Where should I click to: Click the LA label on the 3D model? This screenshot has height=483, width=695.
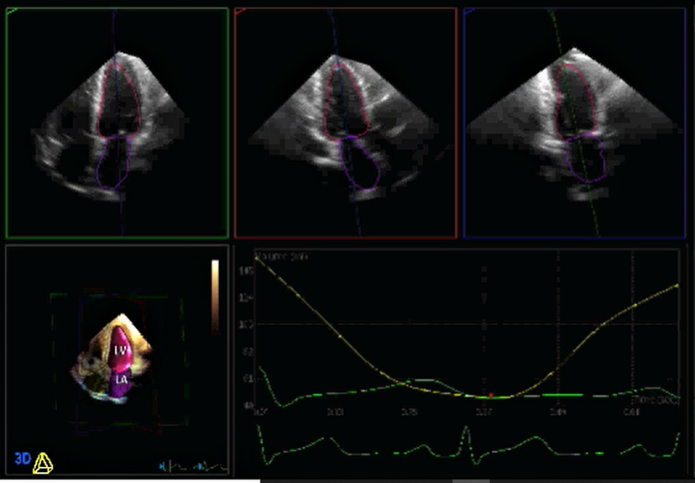pyautogui.click(x=118, y=379)
